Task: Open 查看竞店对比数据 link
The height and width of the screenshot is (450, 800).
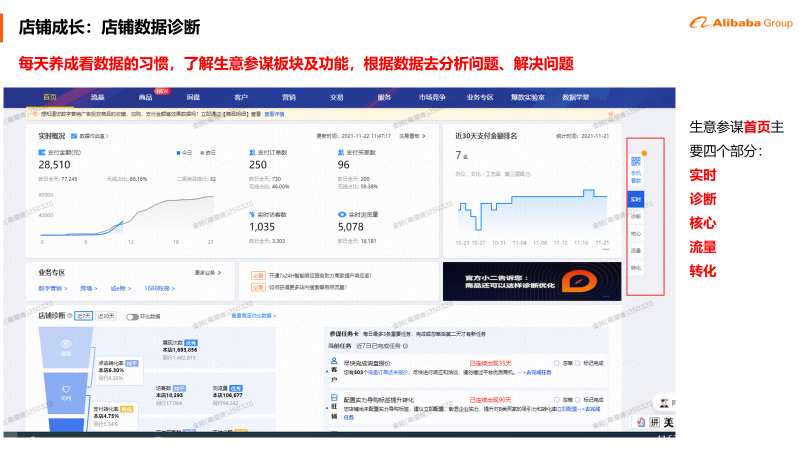Action: click(254, 316)
